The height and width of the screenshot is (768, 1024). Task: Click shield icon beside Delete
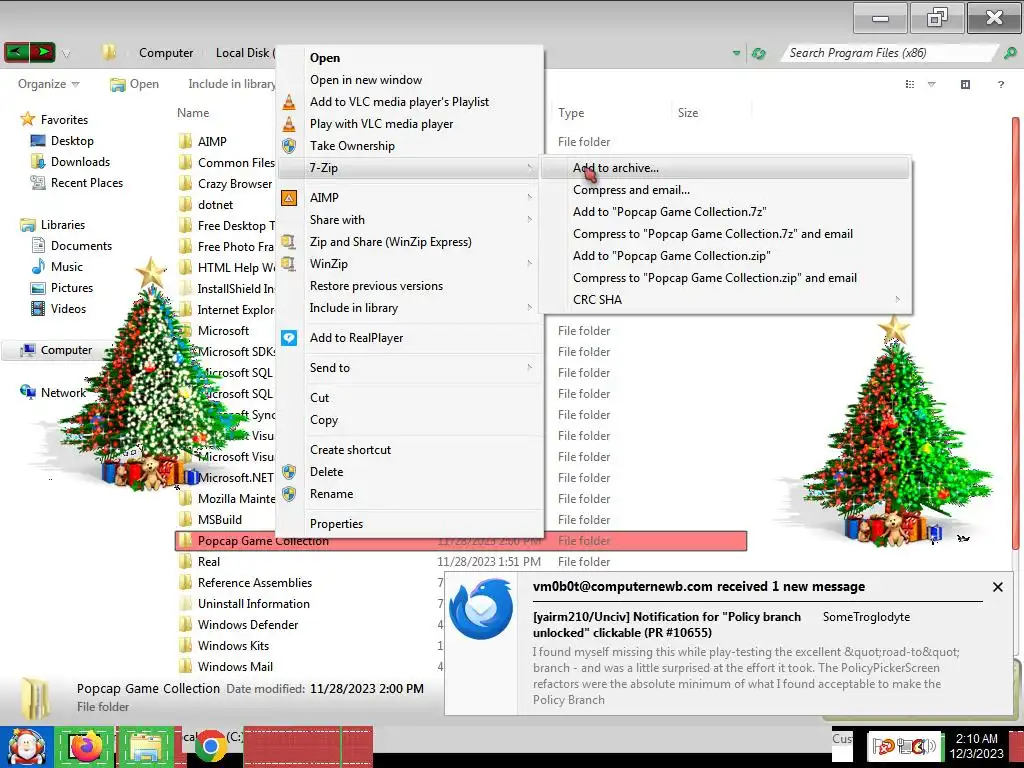tap(289, 472)
